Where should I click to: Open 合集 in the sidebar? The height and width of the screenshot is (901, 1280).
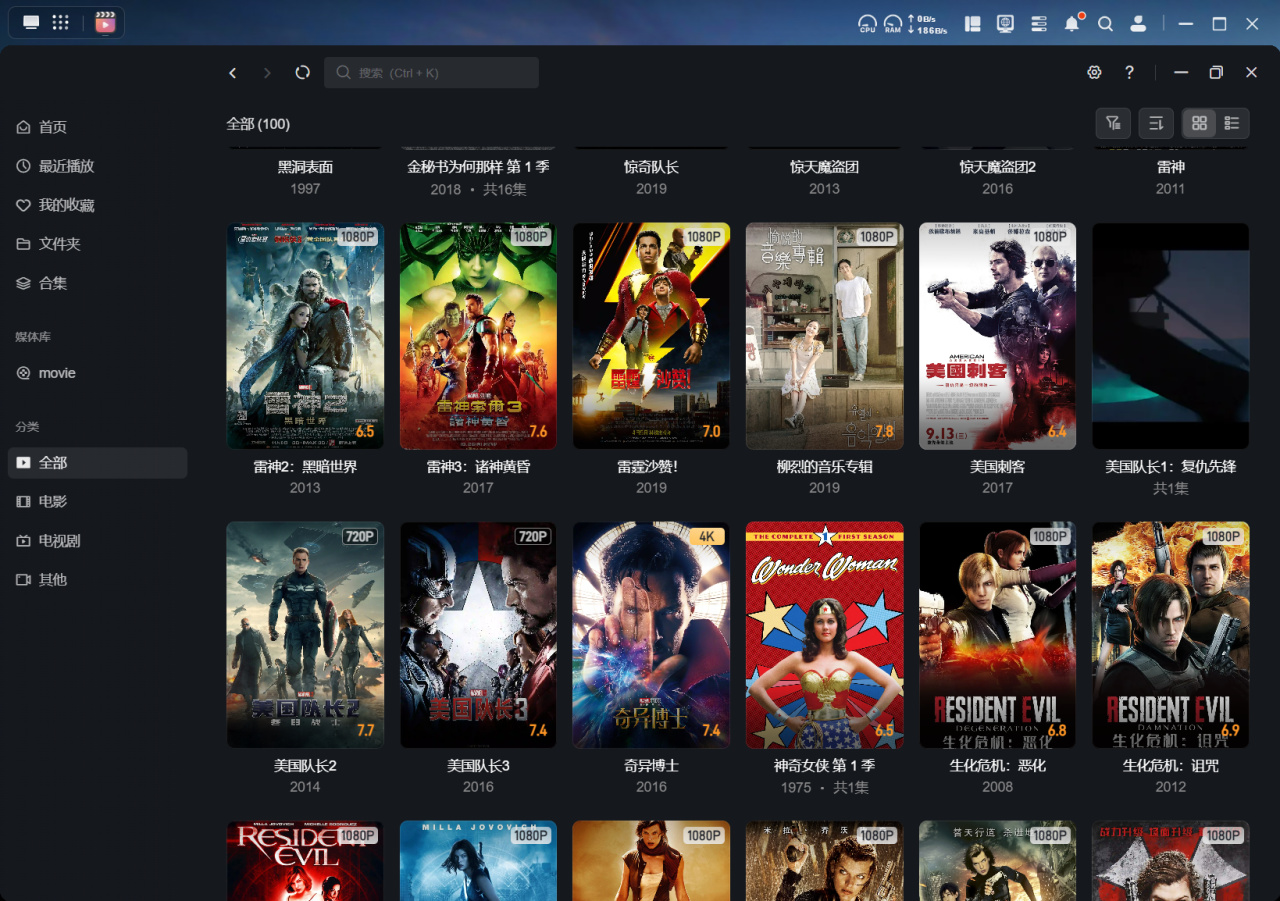[98, 283]
